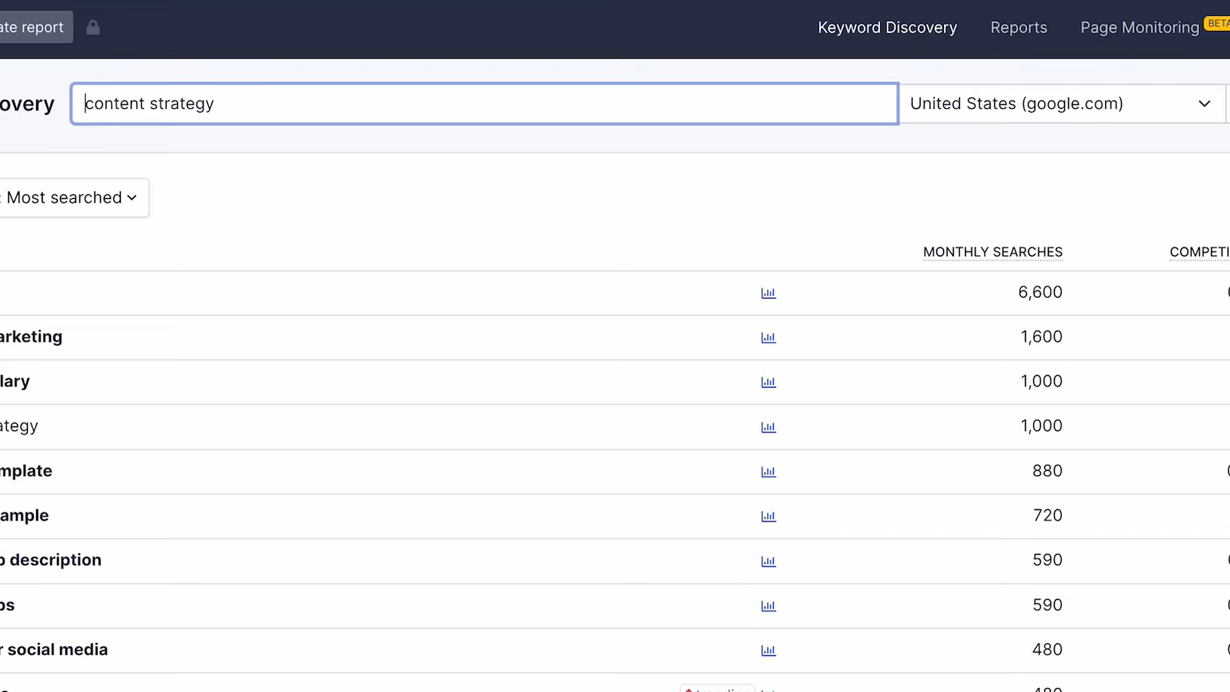Open trend graph for the strategy template keyword
Image resolution: width=1230 pixels, height=692 pixels.
[x=768, y=426]
